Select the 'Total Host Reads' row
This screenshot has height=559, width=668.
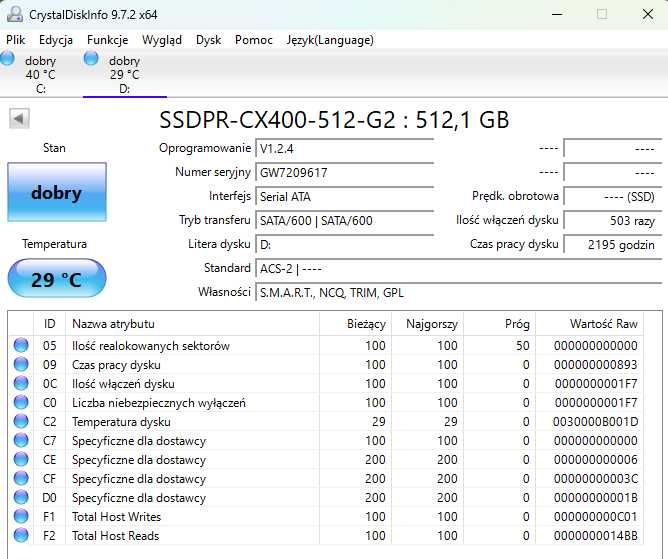325,536
